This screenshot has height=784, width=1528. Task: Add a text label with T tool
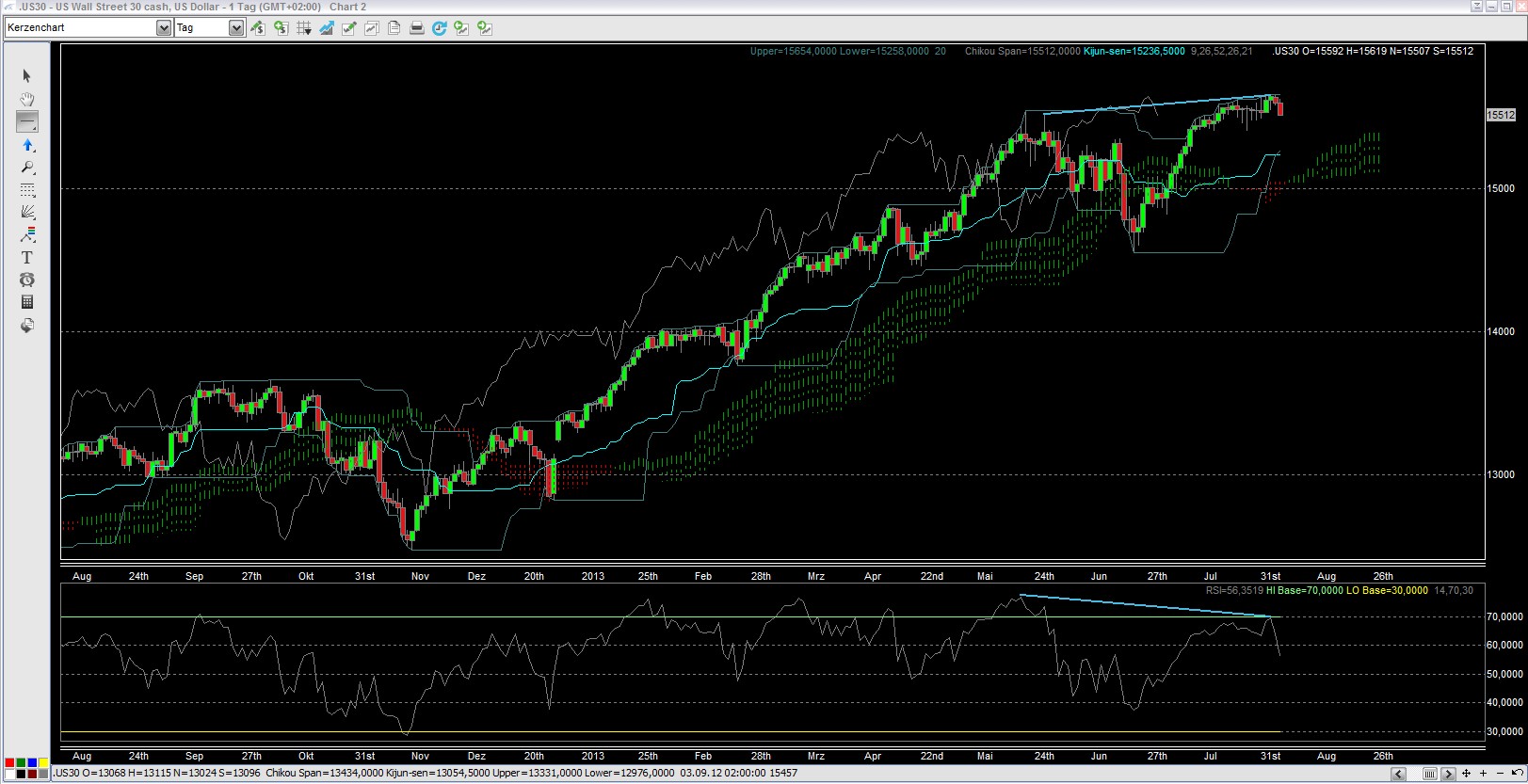click(26, 257)
